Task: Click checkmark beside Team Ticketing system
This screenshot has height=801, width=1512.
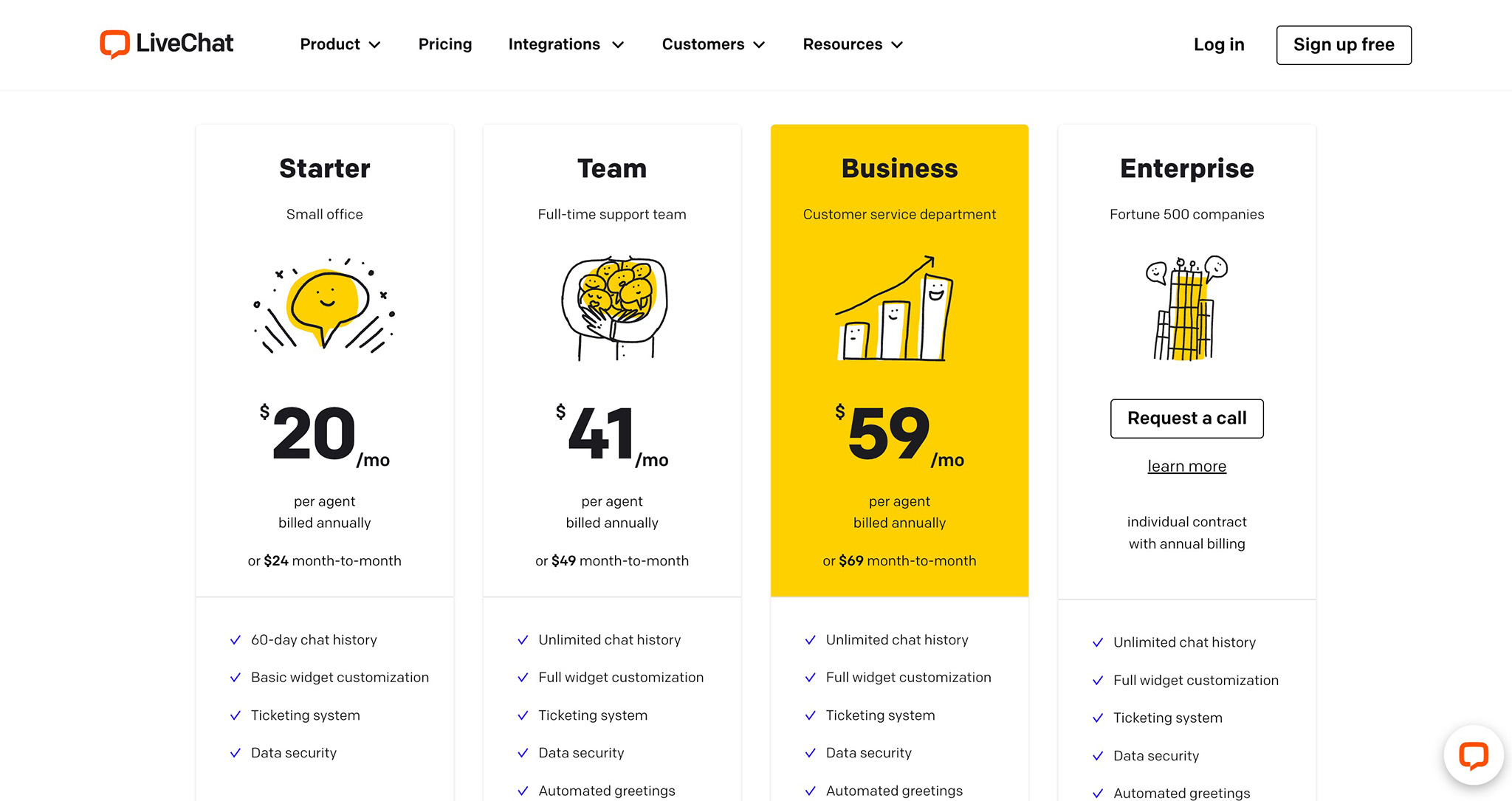Action: coord(523,715)
